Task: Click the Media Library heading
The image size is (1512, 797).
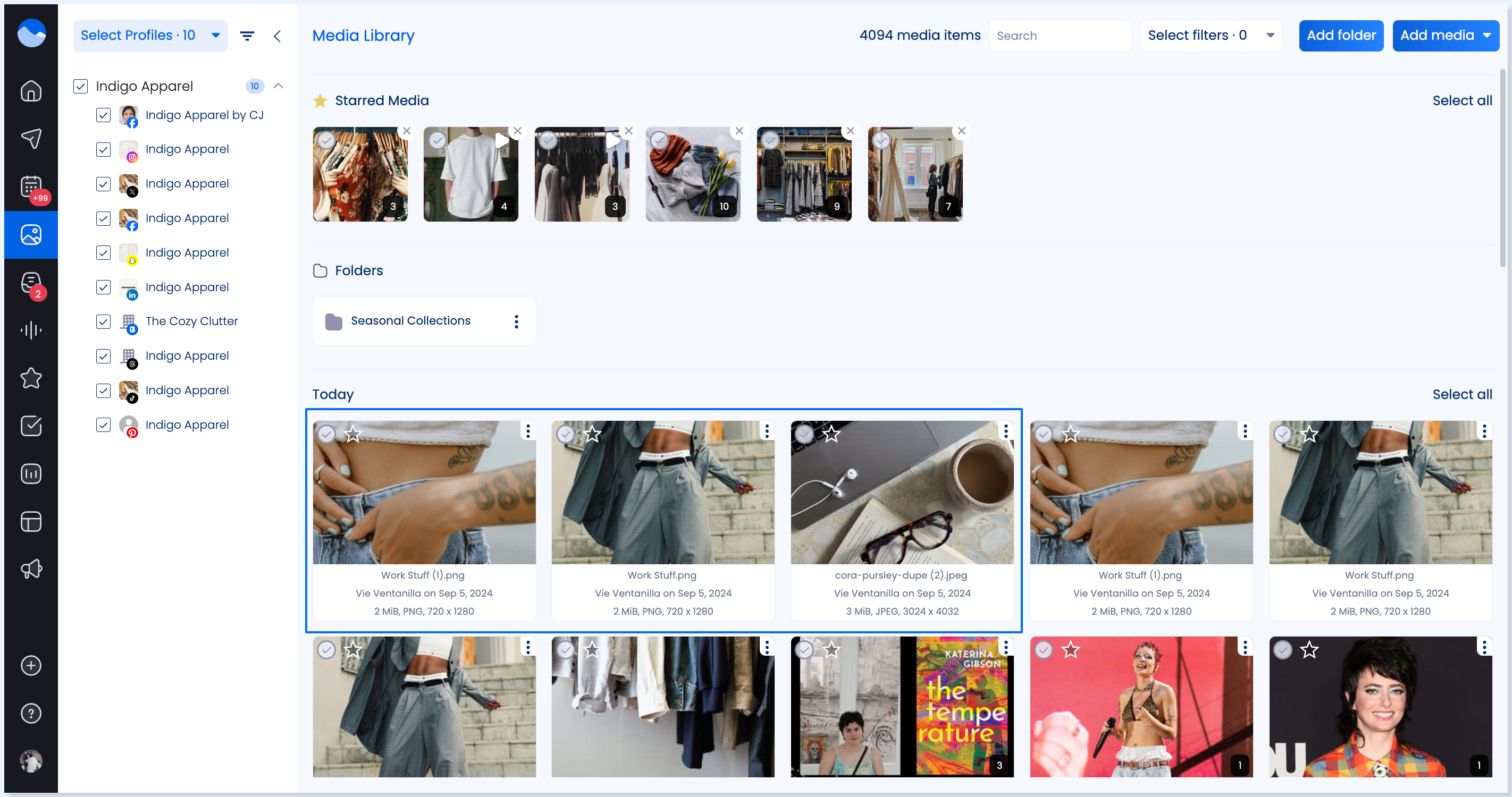Action: (363, 36)
